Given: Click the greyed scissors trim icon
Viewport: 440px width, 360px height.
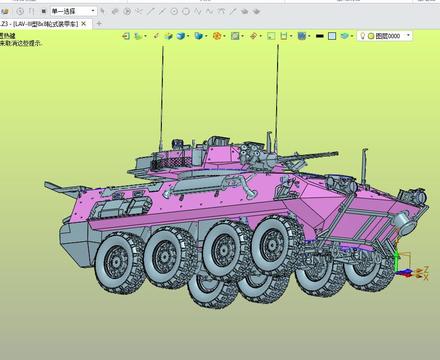Looking at the screenshot, I should click(138, 12).
